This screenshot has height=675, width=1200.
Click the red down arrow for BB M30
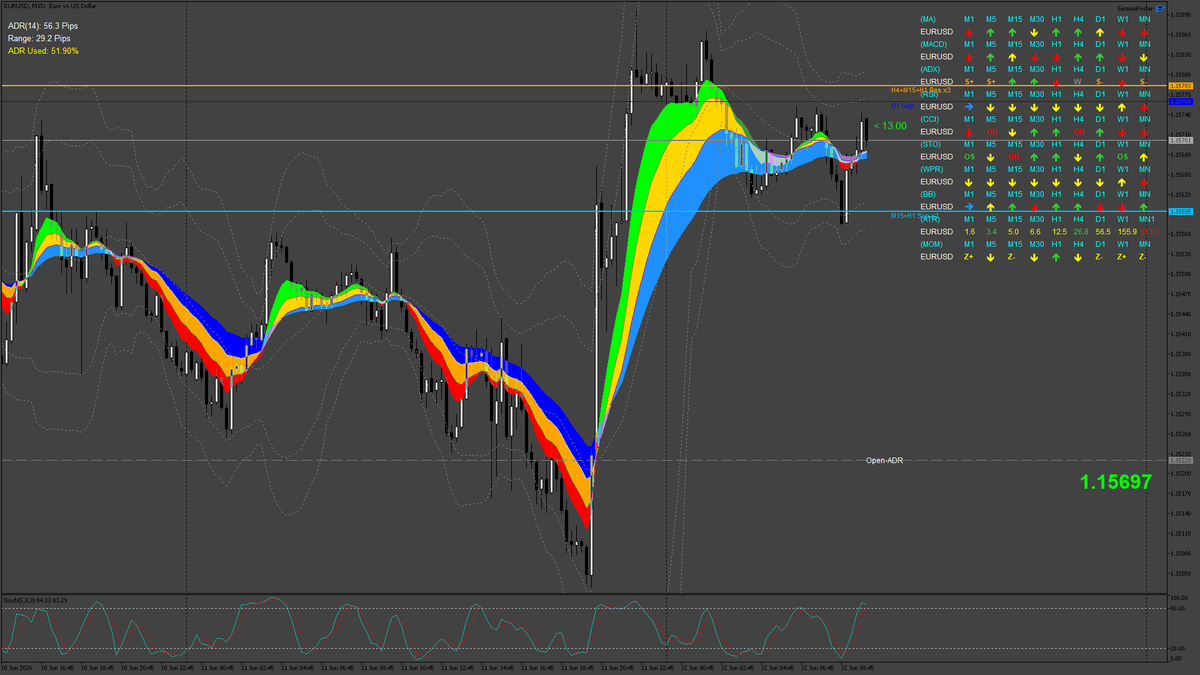tap(1035, 207)
